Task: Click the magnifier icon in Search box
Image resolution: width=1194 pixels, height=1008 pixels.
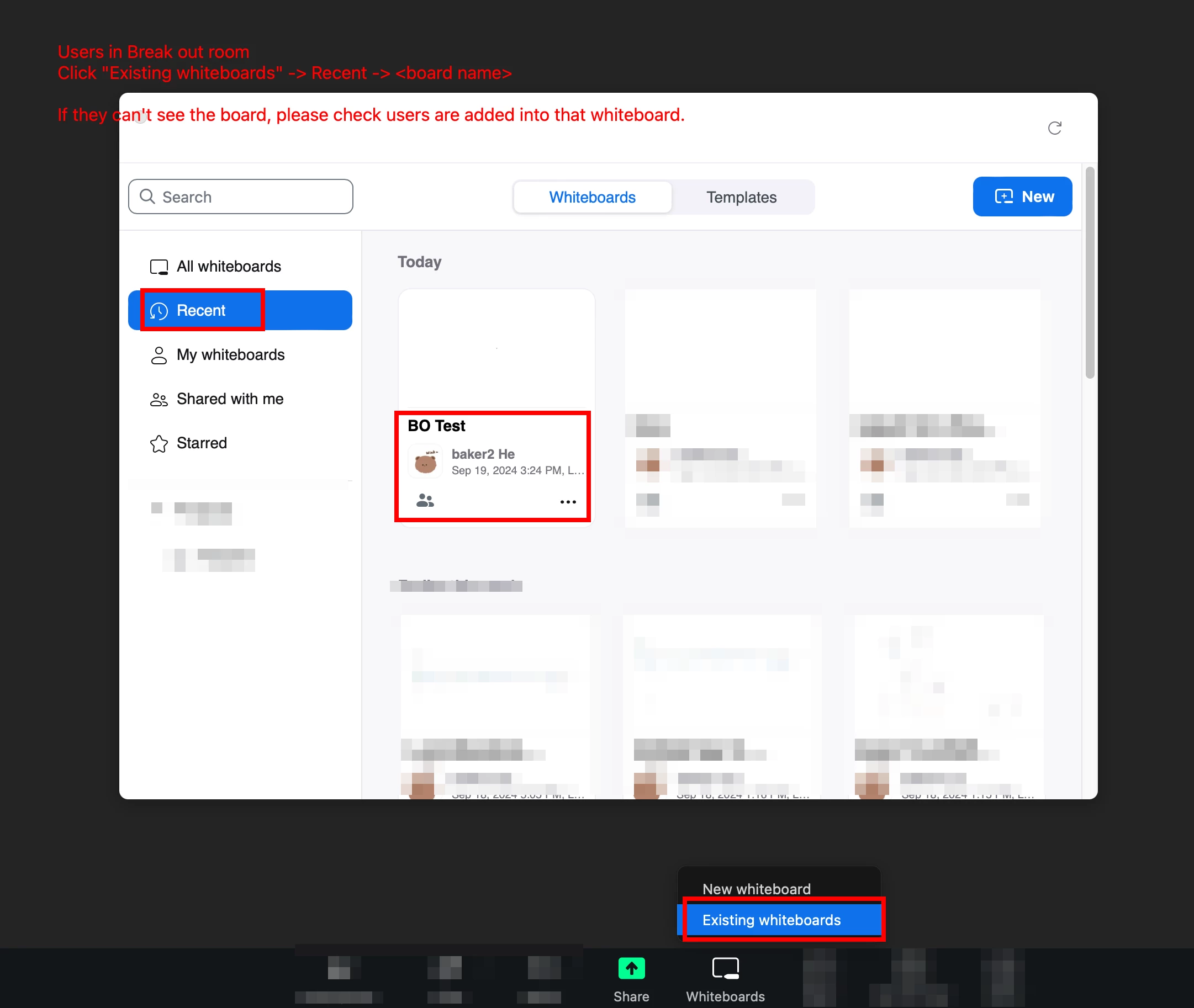Action: coord(147,197)
